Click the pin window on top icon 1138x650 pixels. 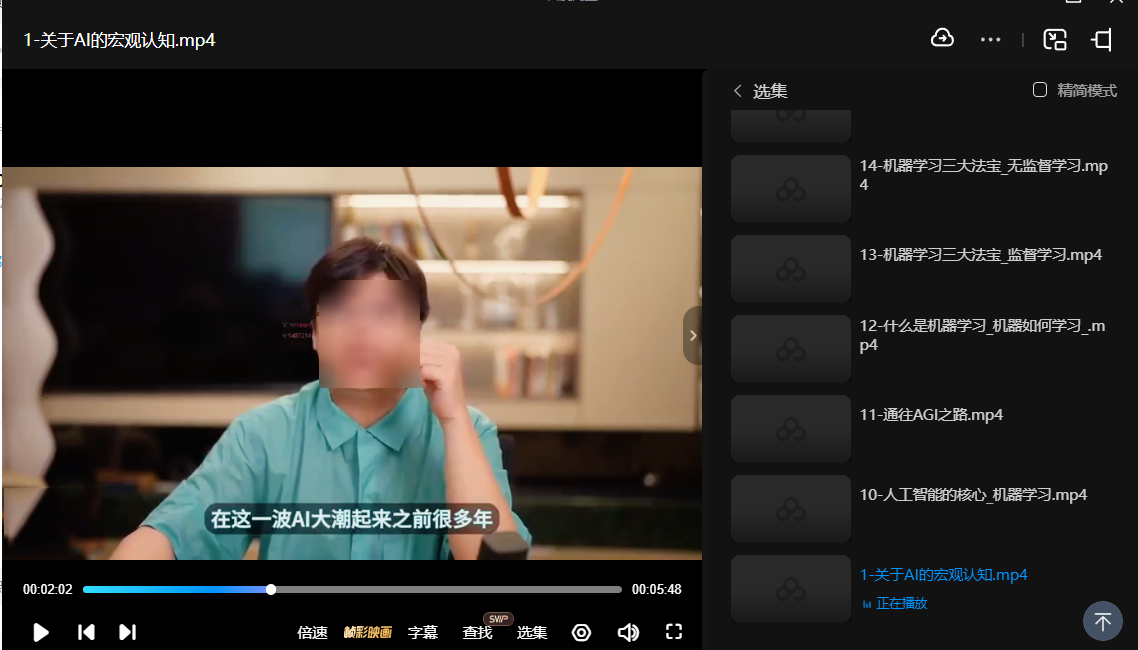pyautogui.click(x=1102, y=40)
